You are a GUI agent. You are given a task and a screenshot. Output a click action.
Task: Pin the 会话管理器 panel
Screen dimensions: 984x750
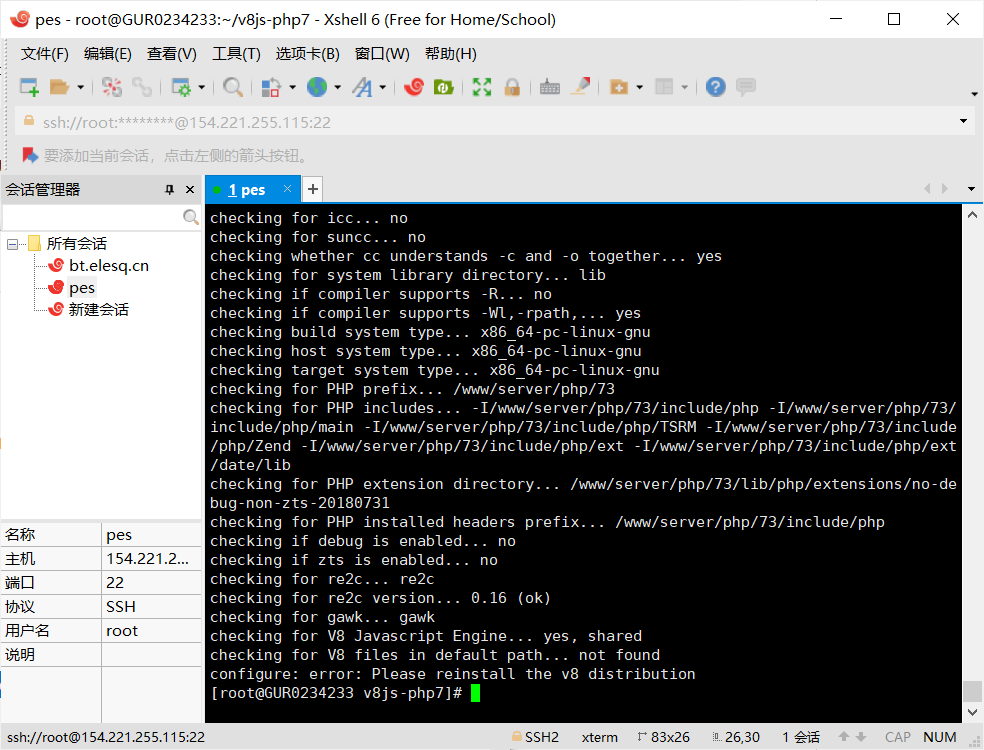point(169,190)
